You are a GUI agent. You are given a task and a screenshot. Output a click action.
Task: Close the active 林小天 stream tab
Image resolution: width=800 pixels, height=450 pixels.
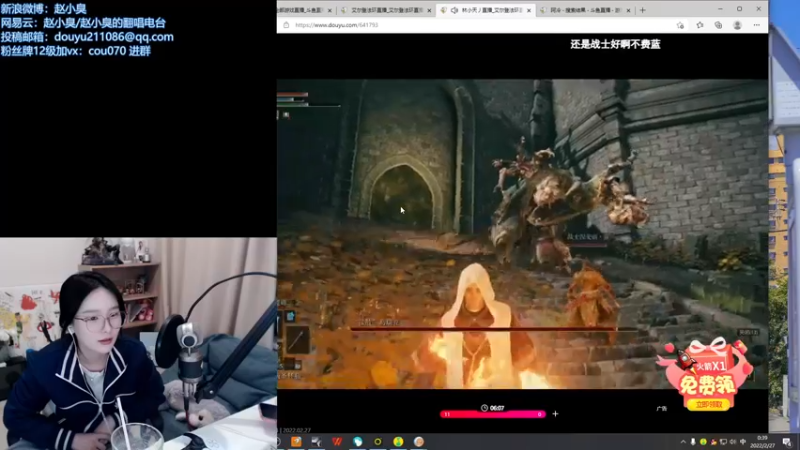tap(529, 10)
